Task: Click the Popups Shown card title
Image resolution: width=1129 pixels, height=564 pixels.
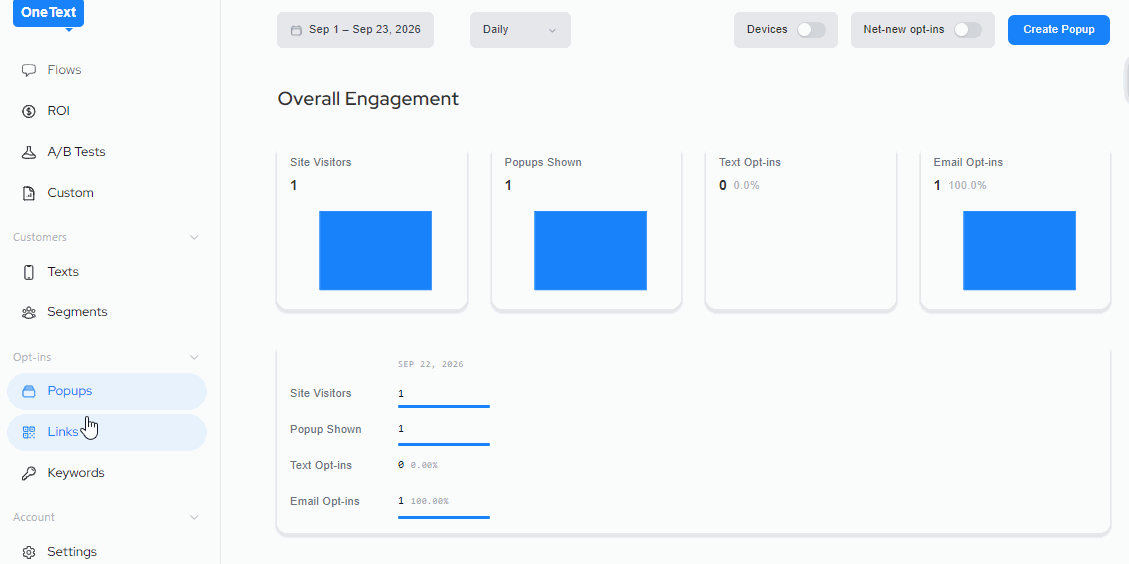Action: pos(543,162)
